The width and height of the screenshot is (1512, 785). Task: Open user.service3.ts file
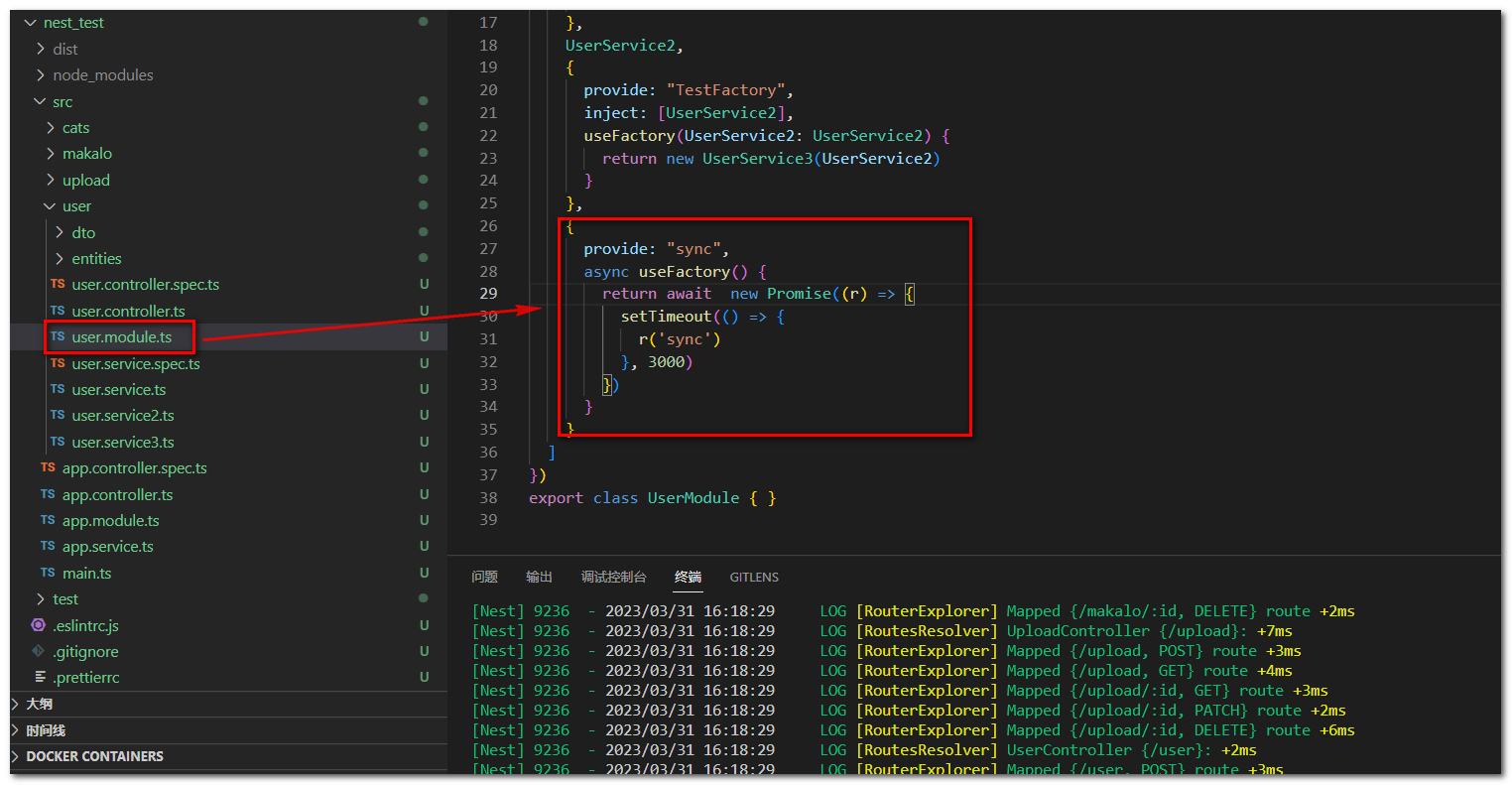tap(122, 443)
